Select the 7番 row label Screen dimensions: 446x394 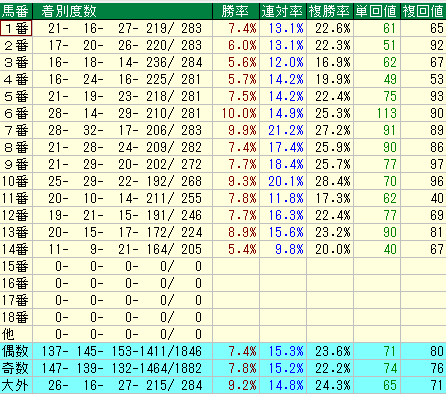pos(16,130)
